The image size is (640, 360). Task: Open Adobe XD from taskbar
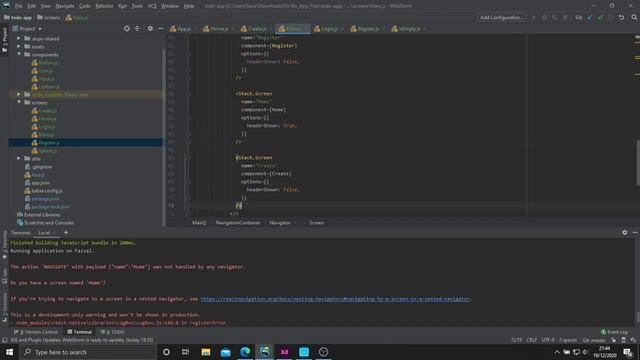pos(284,352)
